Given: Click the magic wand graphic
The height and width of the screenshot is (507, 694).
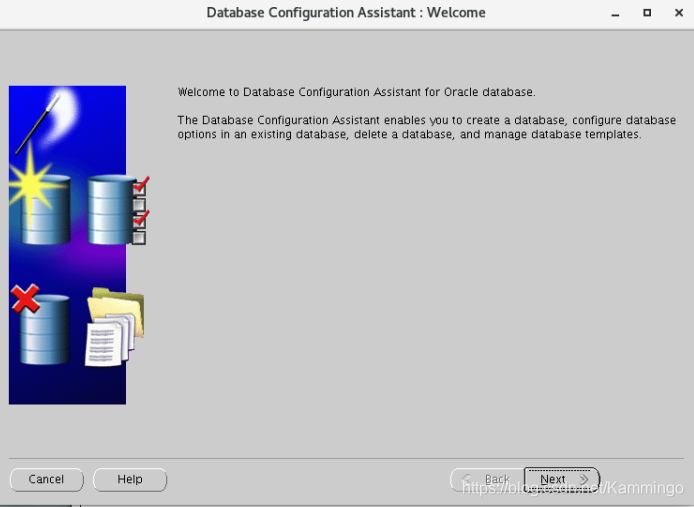Looking at the screenshot, I should pos(40,123).
